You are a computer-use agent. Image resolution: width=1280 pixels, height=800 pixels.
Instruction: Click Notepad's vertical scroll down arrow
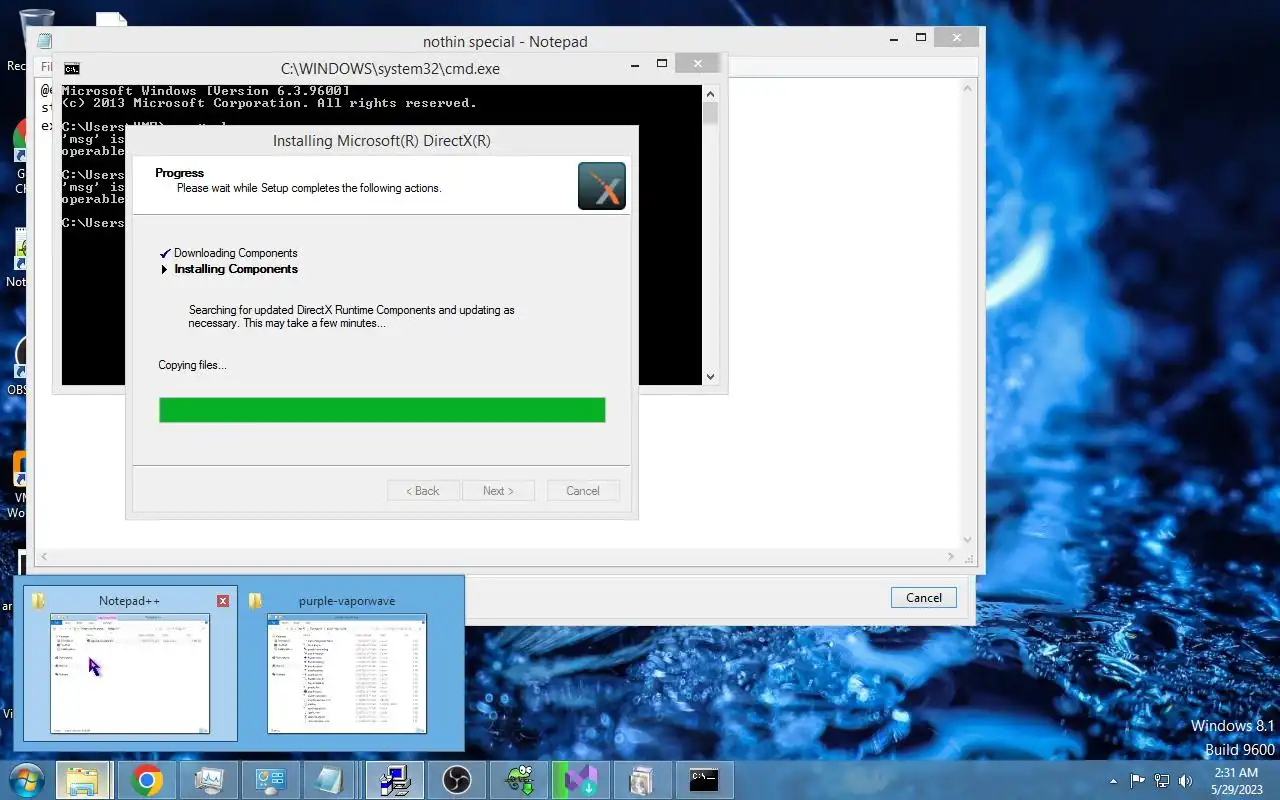[x=968, y=540]
